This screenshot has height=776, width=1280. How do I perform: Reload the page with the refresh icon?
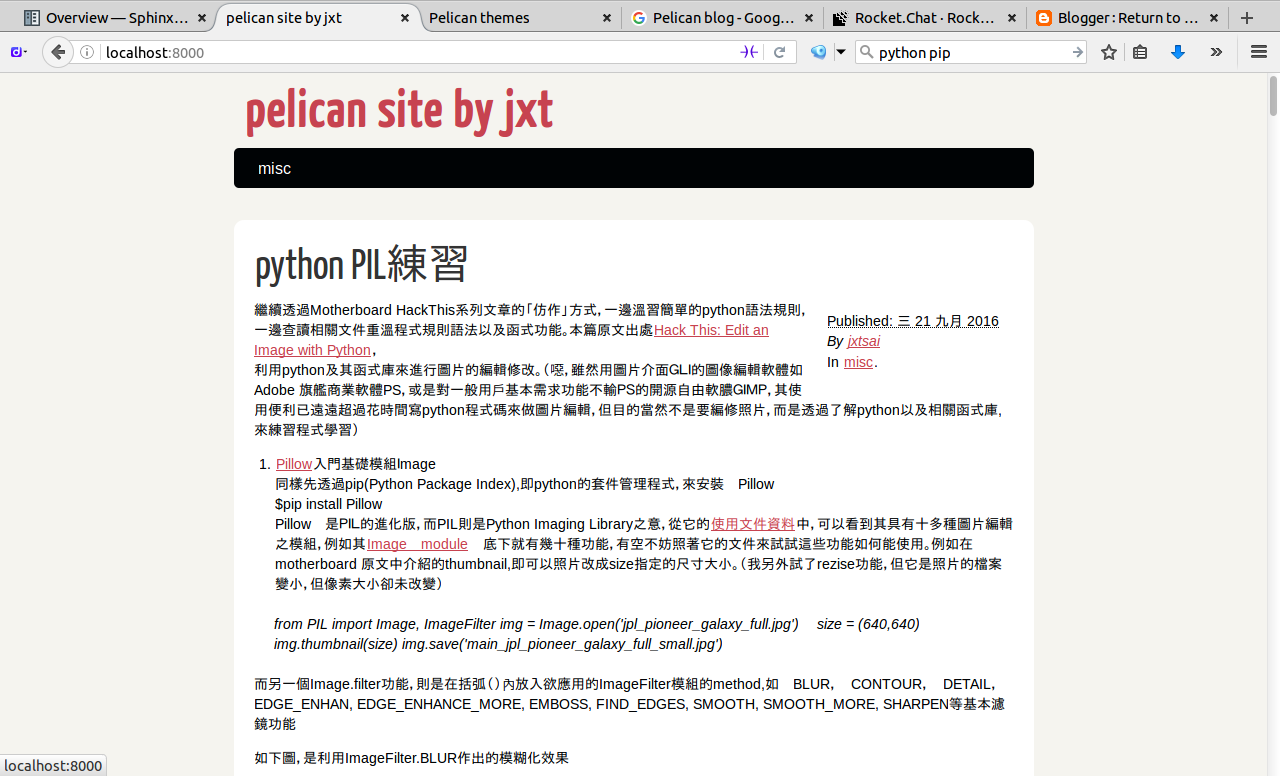coord(779,52)
